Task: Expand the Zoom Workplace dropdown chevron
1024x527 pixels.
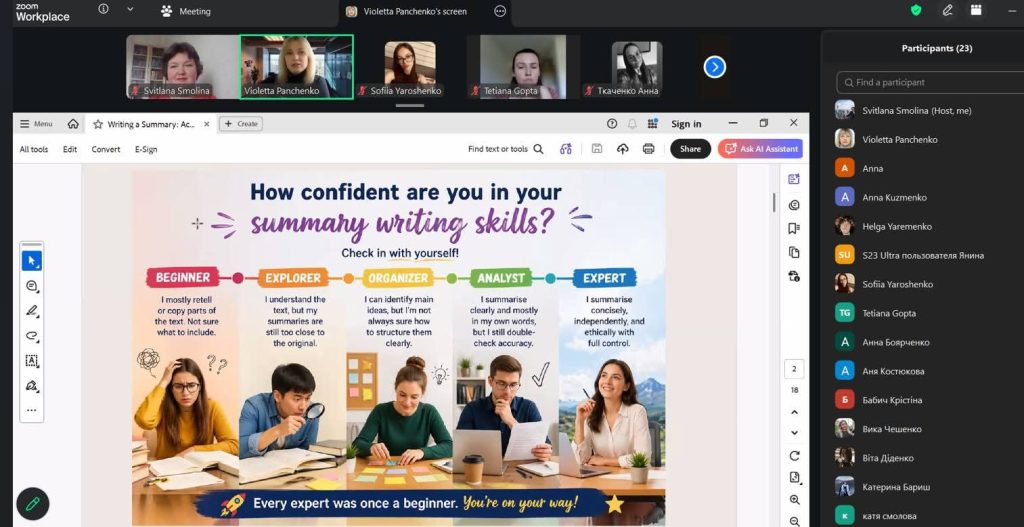Action: coord(130,10)
